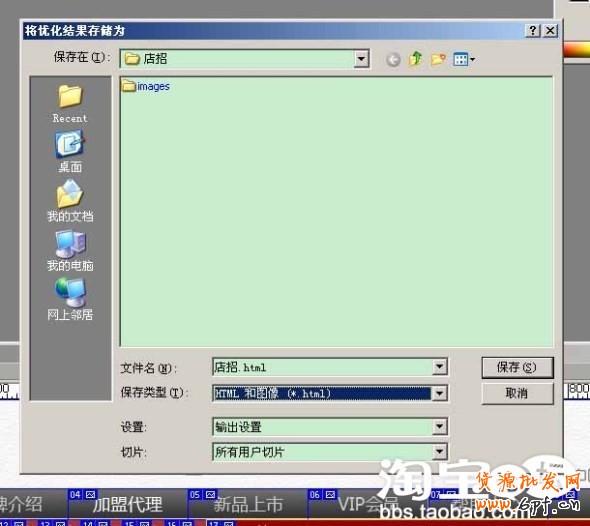The image size is (590, 526).
Task: Click the file name text field
Action: 322,367
